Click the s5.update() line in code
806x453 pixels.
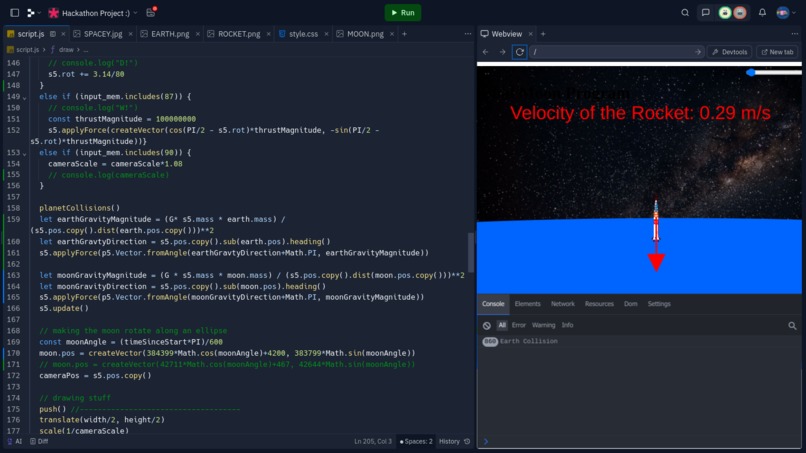click(x=64, y=309)
